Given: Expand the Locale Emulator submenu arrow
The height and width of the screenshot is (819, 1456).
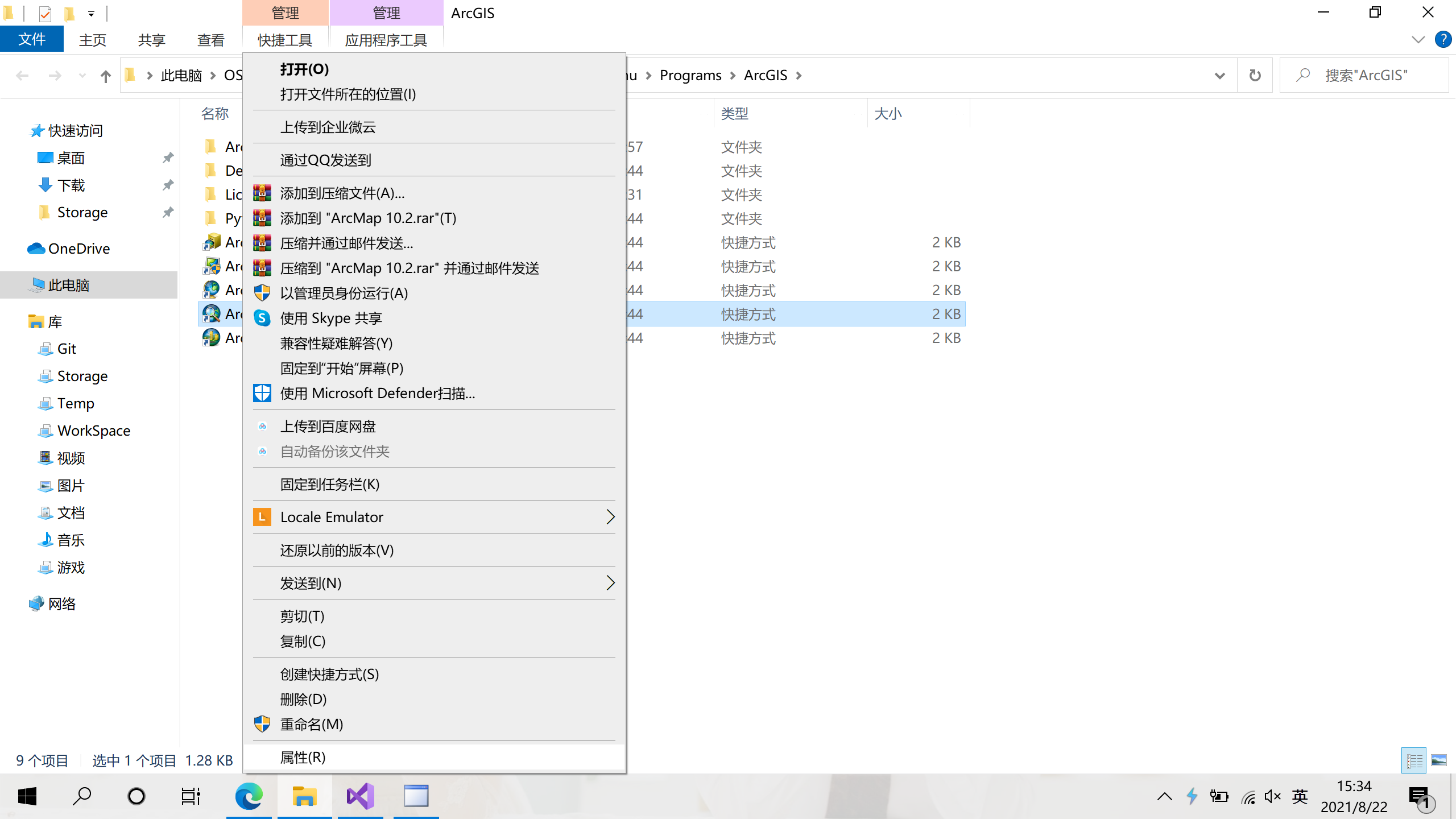Looking at the screenshot, I should (x=610, y=517).
